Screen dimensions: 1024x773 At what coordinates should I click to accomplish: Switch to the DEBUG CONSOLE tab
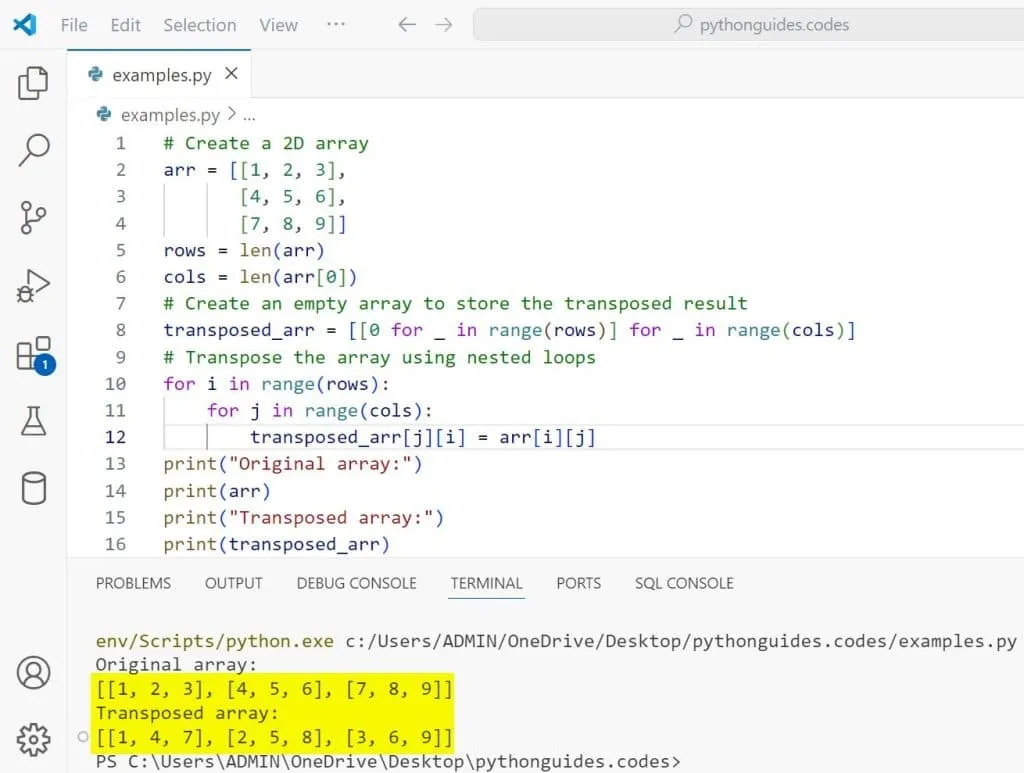(356, 583)
